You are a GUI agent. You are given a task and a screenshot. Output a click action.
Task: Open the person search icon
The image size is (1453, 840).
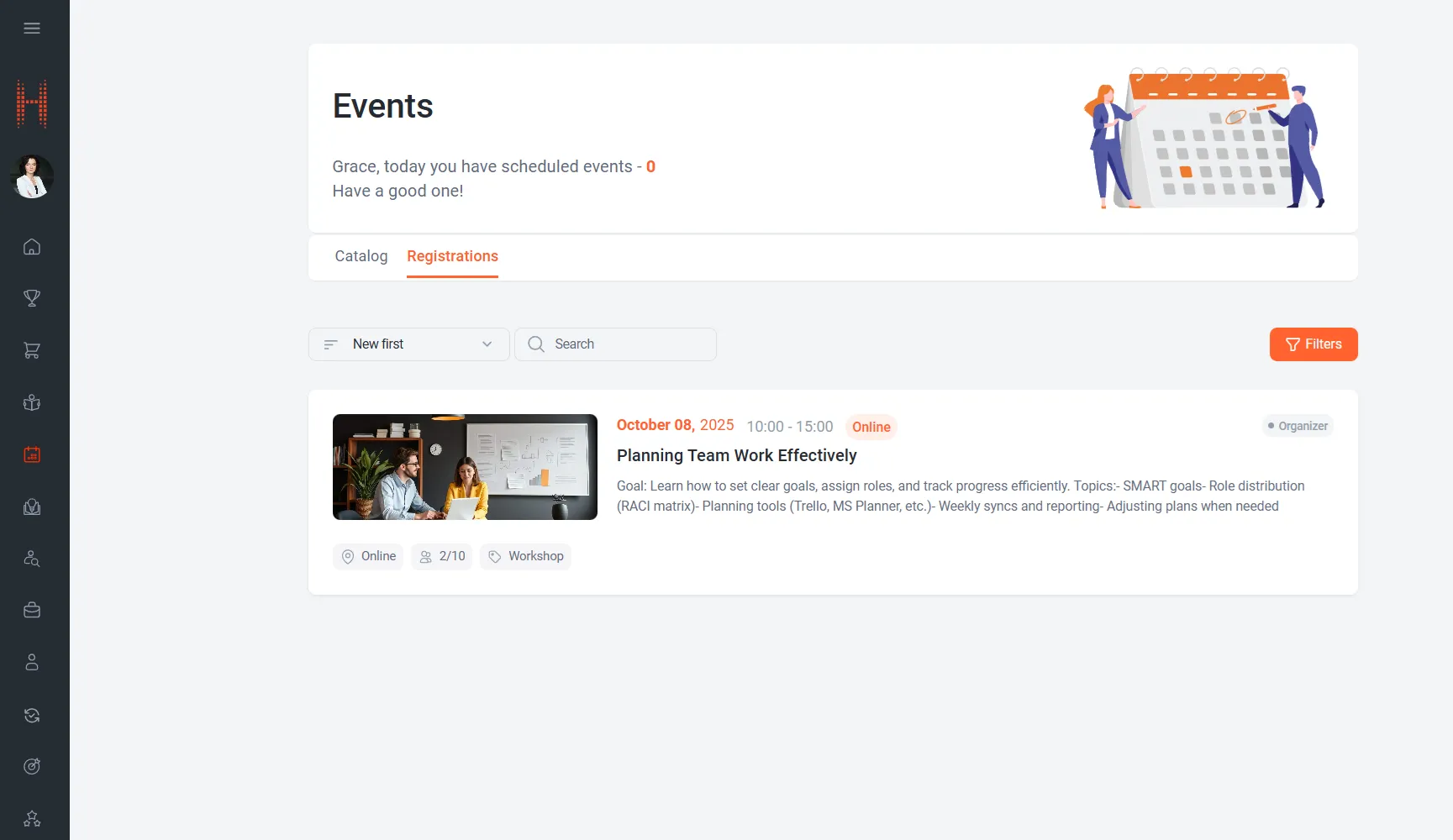tap(32, 559)
